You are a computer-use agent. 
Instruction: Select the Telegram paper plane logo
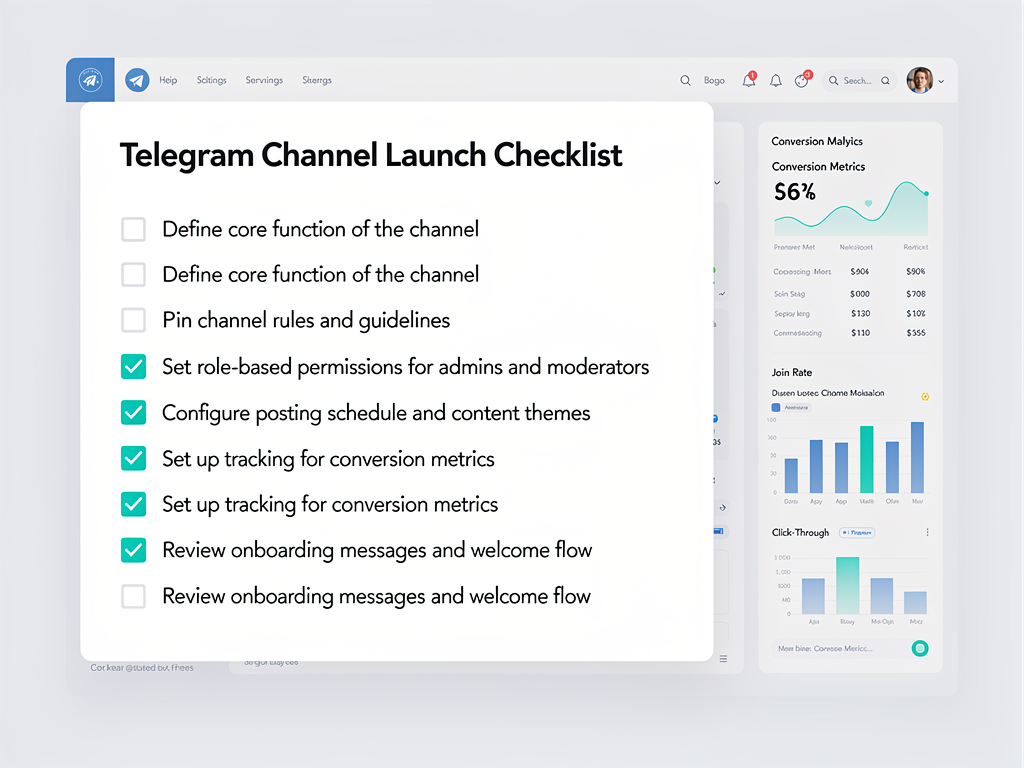(x=137, y=80)
